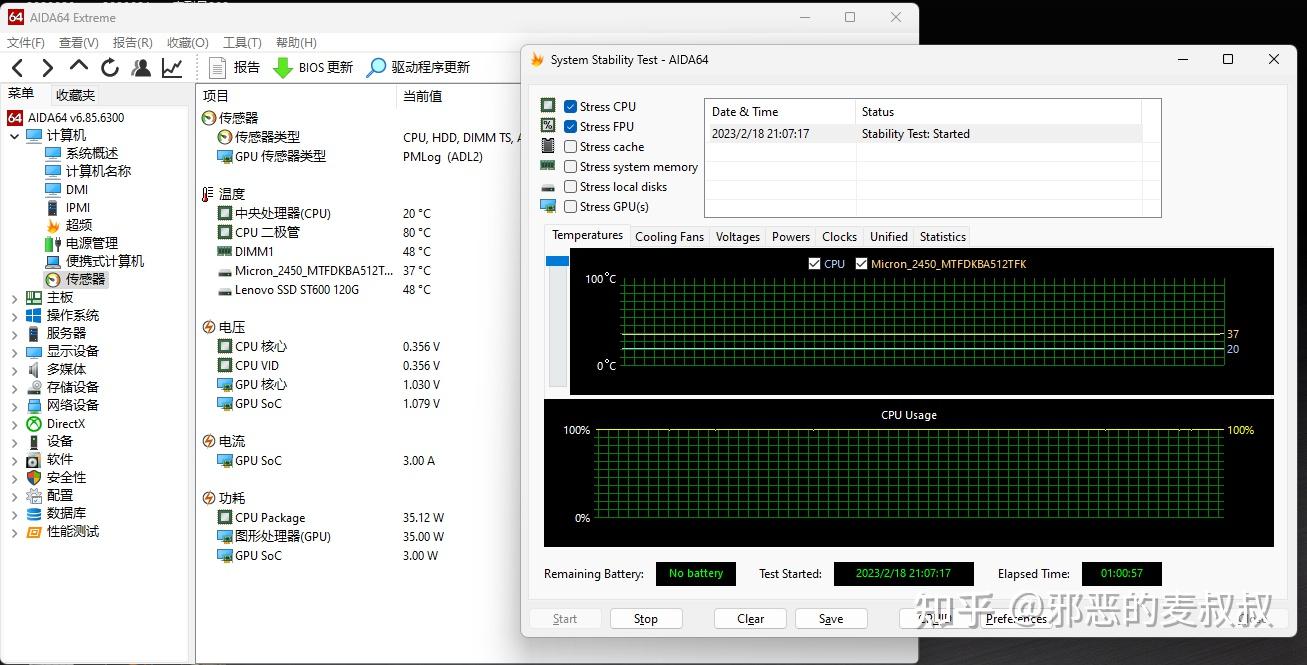The width and height of the screenshot is (1307, 665).
Task: Click the refresh toolbar icon
Action: click(x=110, y=67)
